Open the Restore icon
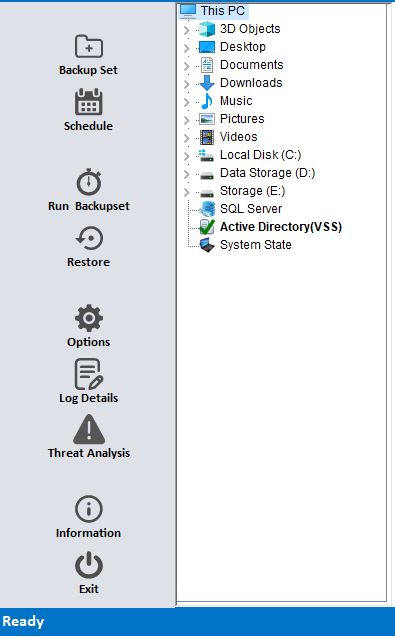 coord(89,238)
